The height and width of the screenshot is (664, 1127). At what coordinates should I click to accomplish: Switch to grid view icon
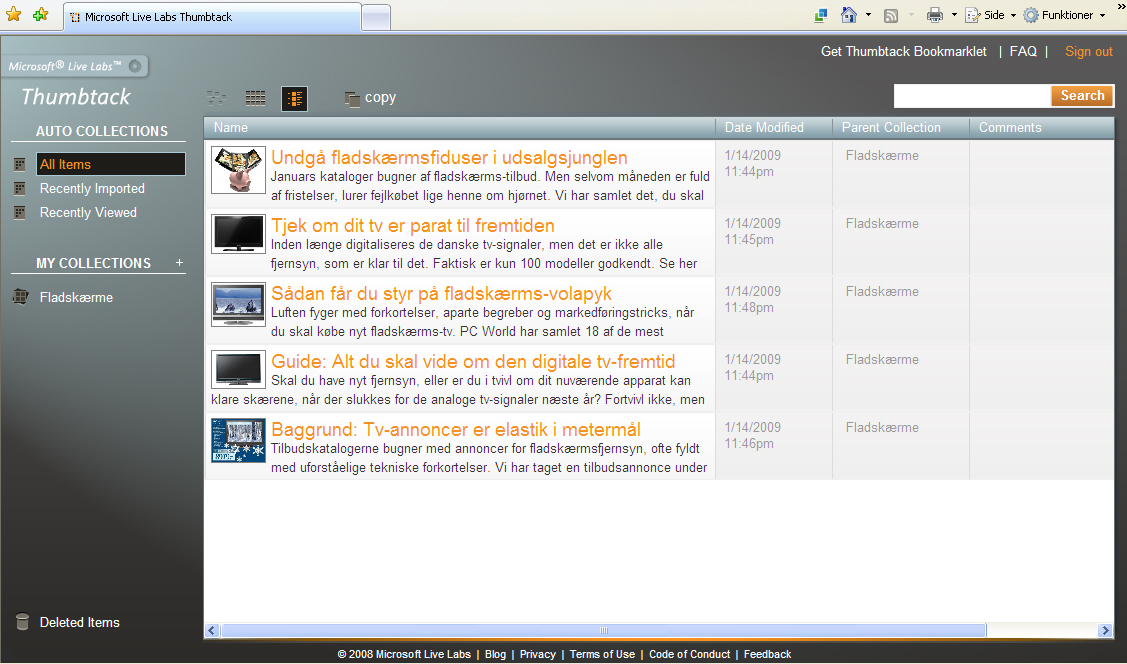click(255, 98)
